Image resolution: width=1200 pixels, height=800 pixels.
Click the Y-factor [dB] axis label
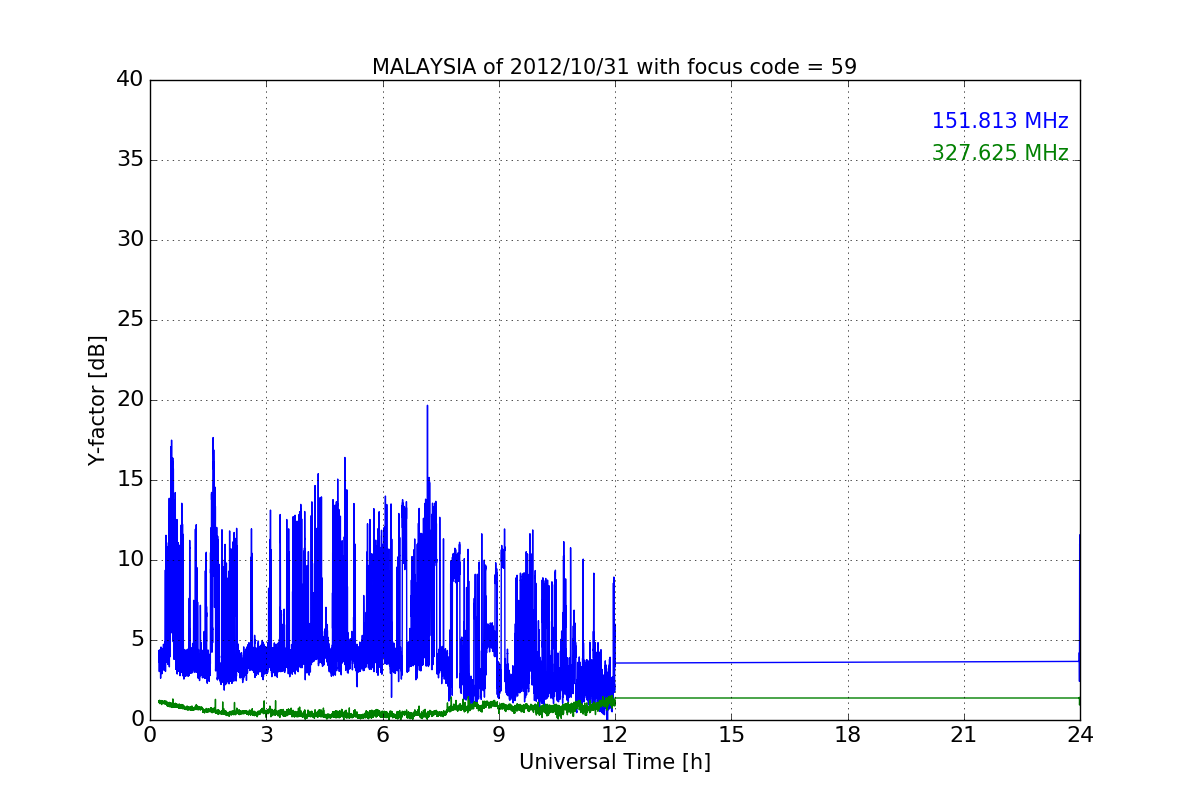(x=97, y=400)
